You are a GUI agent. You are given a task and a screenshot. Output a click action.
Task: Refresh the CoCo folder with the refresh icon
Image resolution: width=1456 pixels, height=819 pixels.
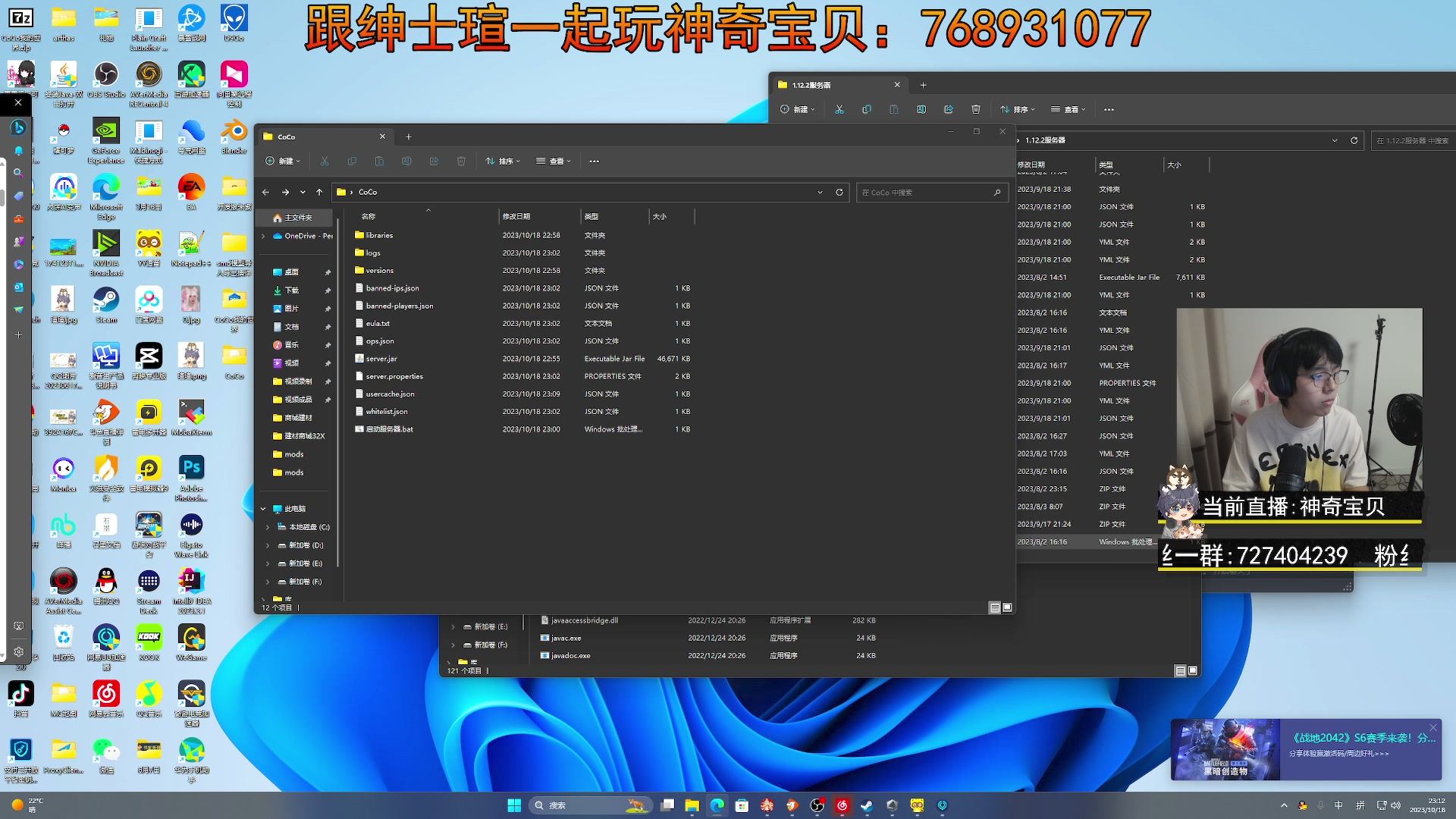(x=839, y=192)
